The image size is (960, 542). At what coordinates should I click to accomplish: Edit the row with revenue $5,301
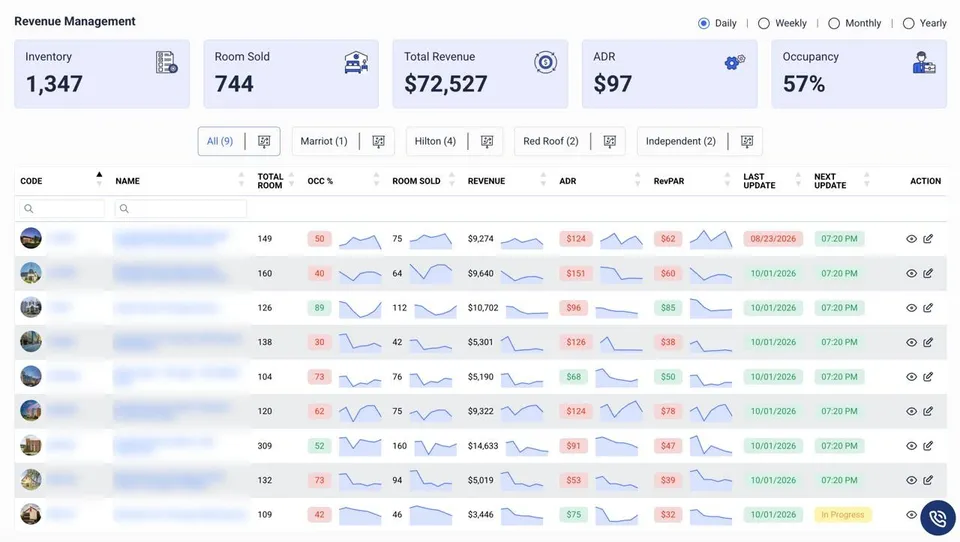point(928,342)
